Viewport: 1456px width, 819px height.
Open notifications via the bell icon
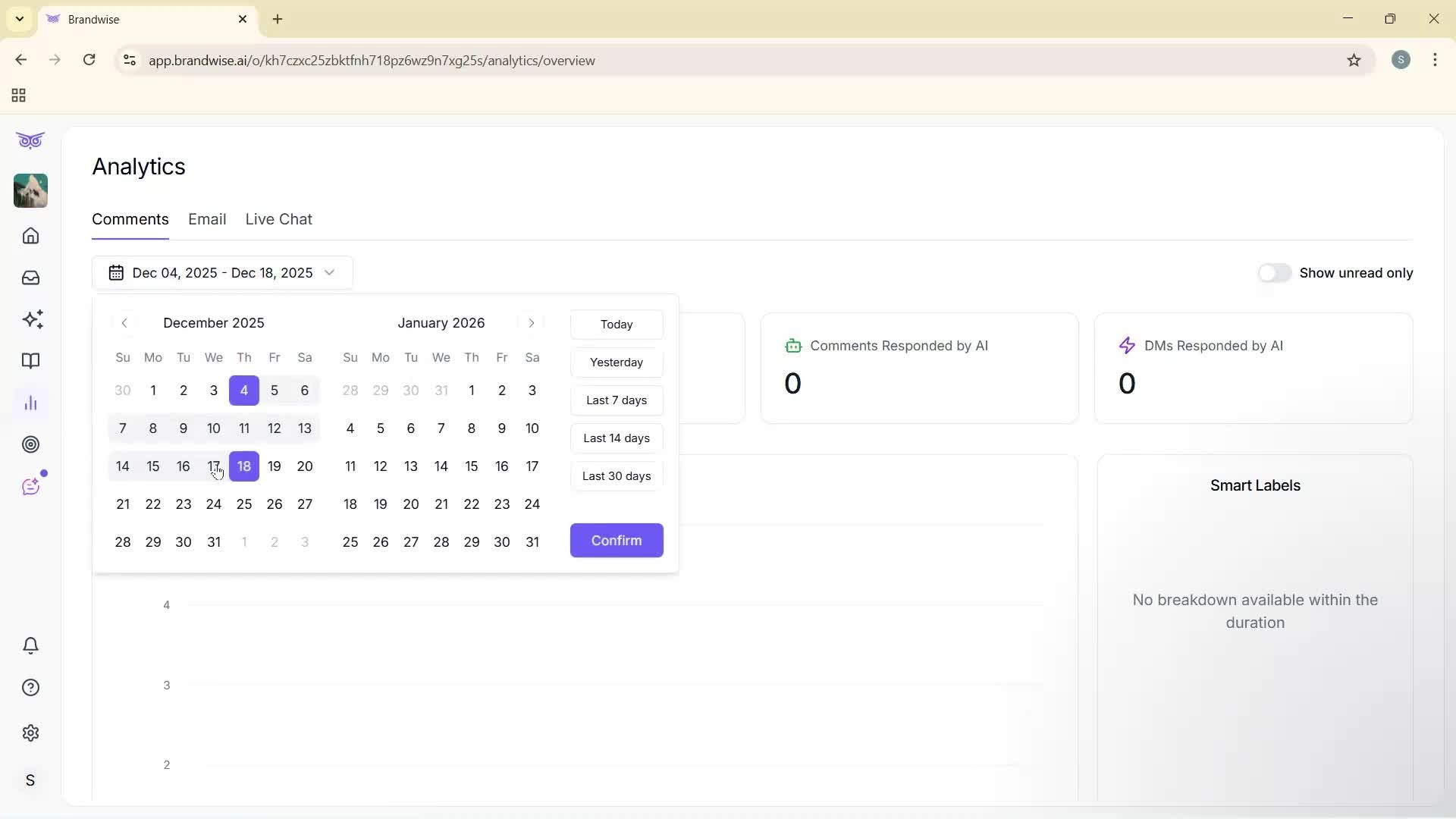[30, 645]
